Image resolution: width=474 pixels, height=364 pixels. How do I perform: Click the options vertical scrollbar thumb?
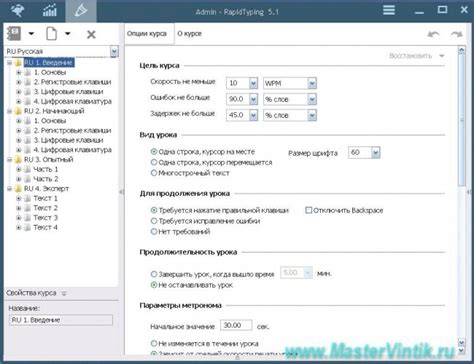click(x=462, y=120)
